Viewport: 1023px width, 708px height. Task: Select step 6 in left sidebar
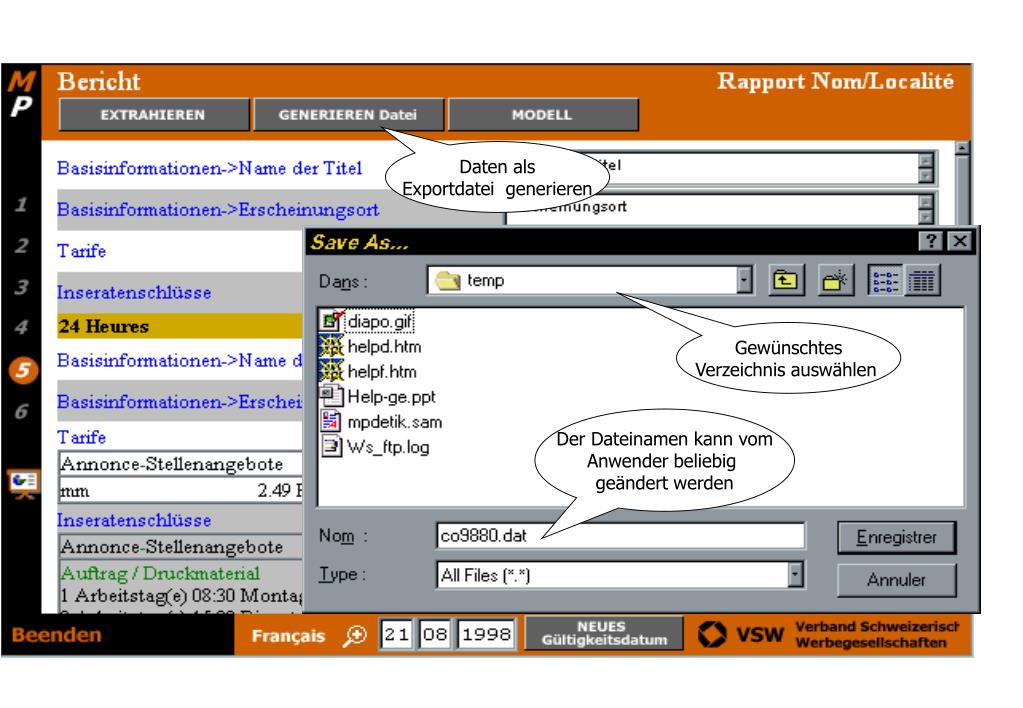[22, 412]
